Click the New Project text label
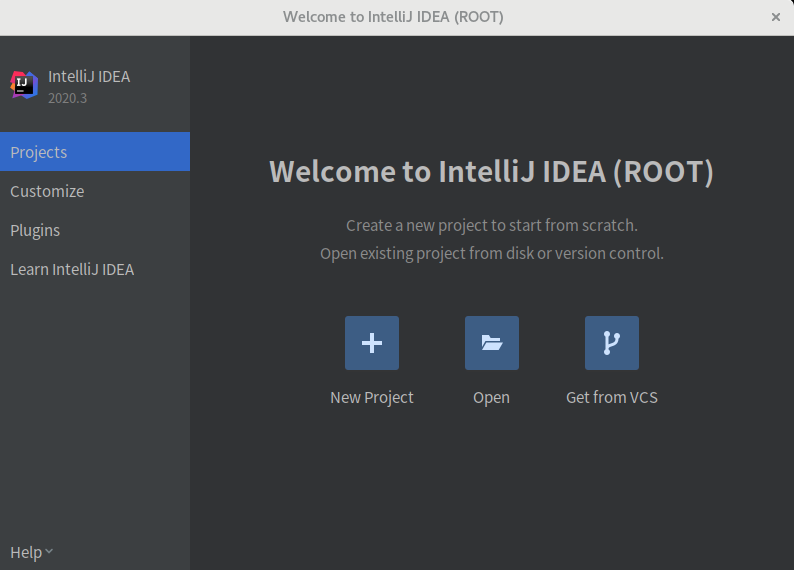794x570 pixels. 372,397
